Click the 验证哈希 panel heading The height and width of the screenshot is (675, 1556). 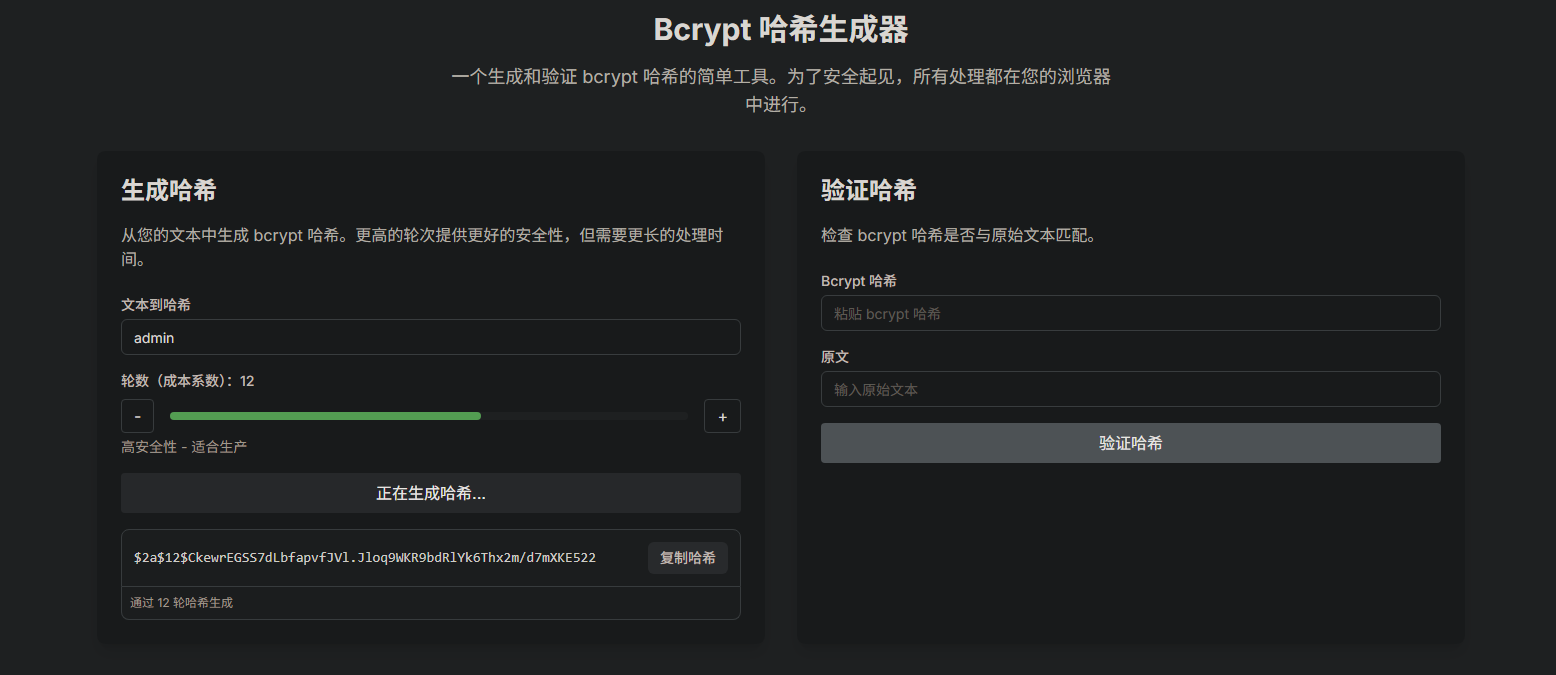click(868, 190)
